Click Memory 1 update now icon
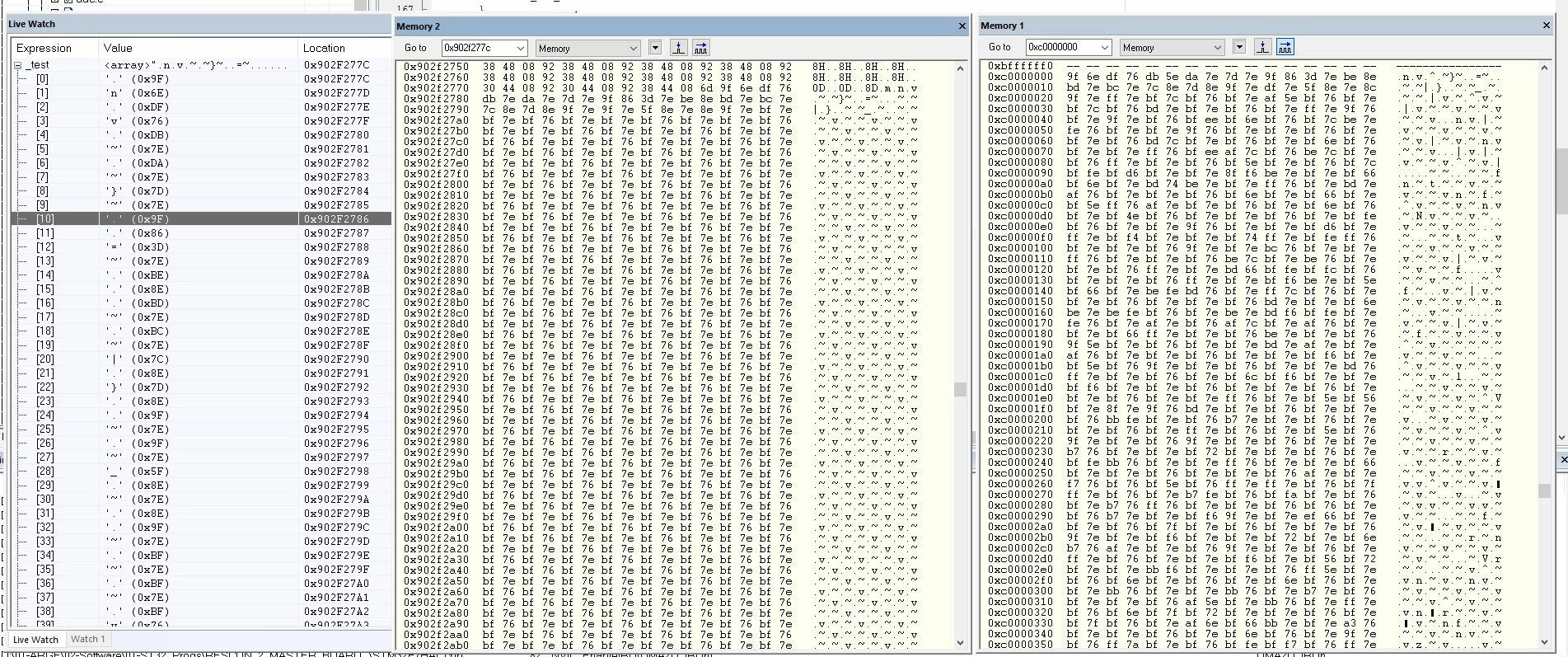Image resolution: width=1568 pixels, height=657 pixels. click(1262, 47)
